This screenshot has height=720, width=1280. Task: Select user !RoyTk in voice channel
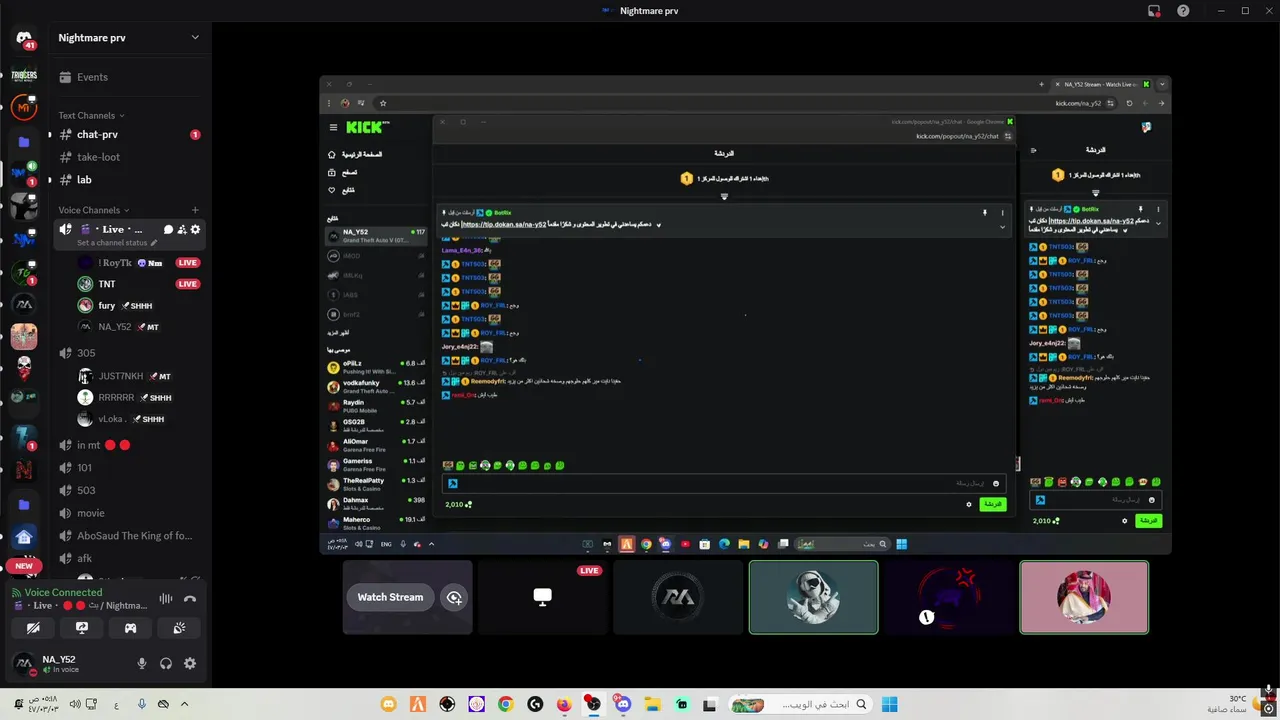pos(139,263)
